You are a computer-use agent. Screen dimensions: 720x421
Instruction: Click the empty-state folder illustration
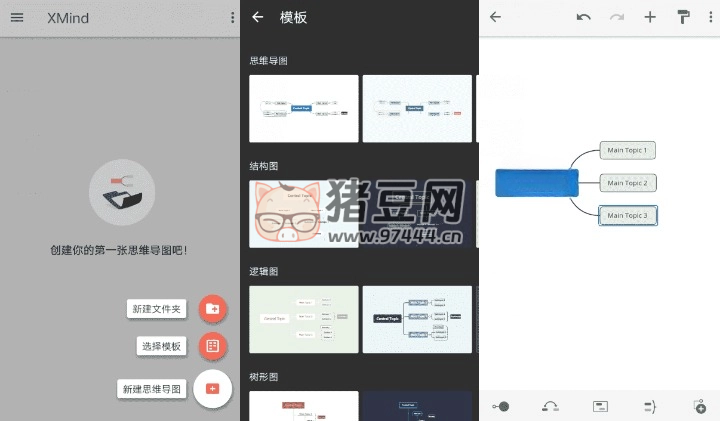pyautogui.click(x=122, y=192)
